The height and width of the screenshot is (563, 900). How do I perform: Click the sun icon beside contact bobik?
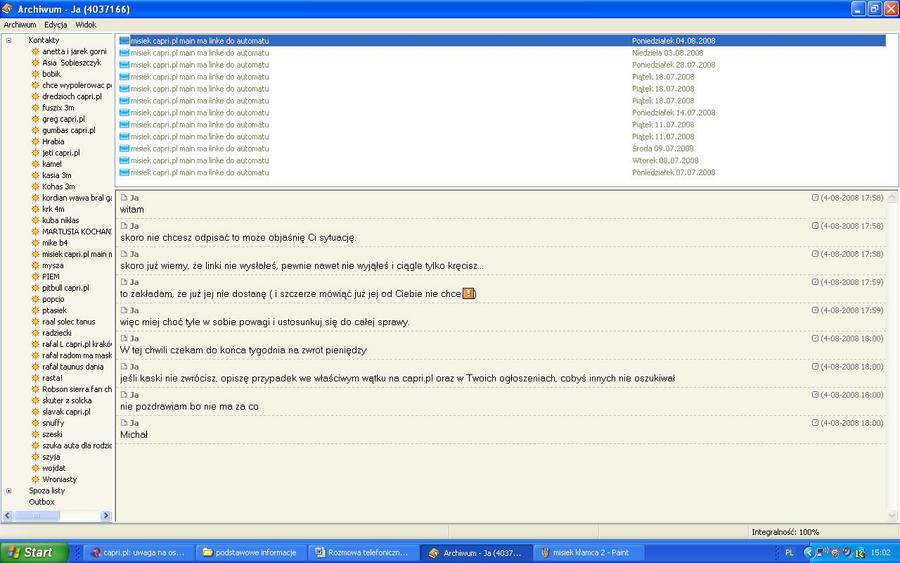tap(36, 74)
